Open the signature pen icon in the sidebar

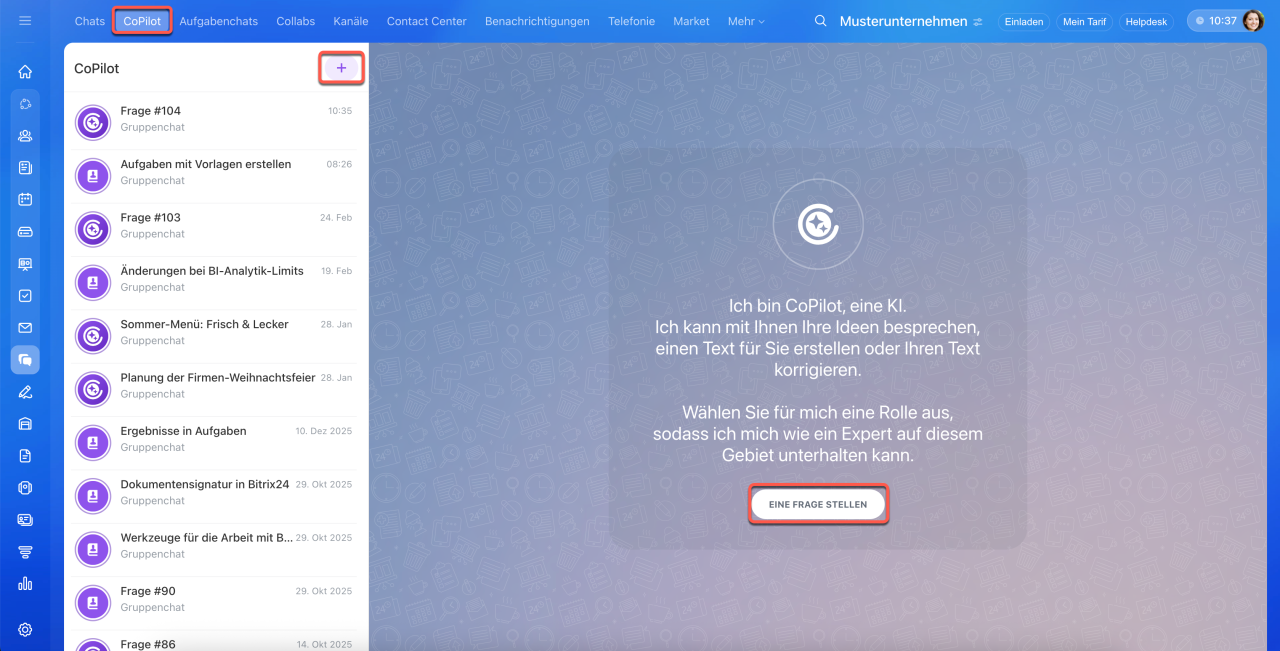click(25, 392)
